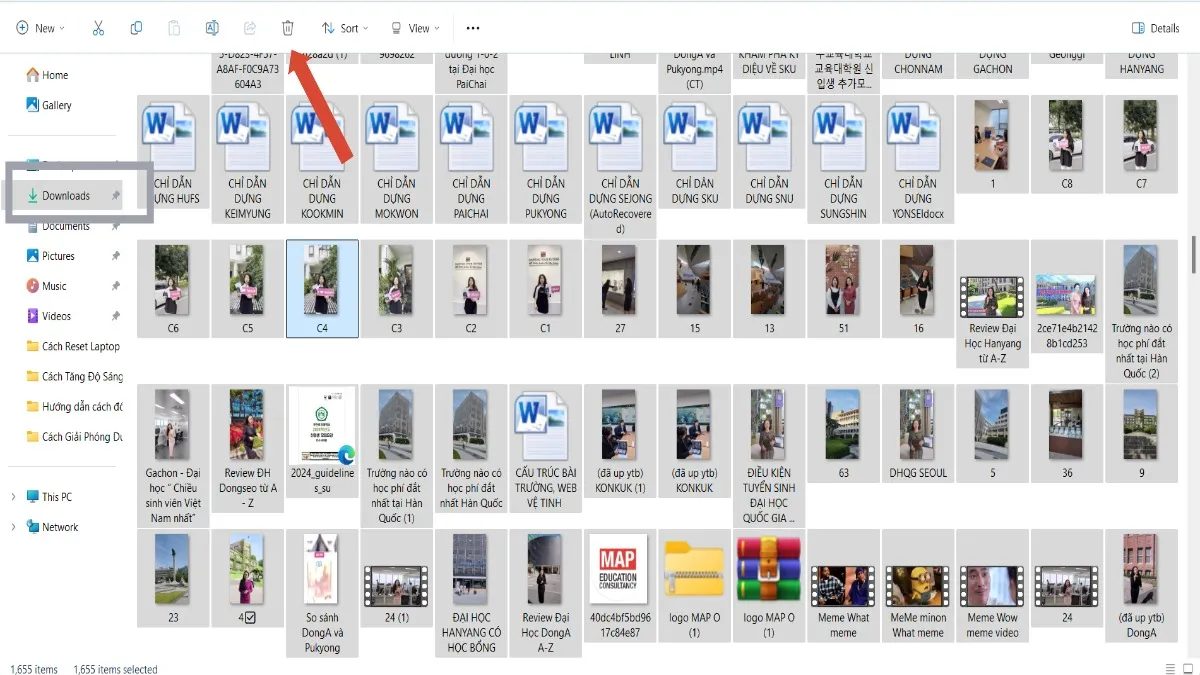Click the Rename icon in toolbar
This screenshot has width=1200, height=675.
click(x=212, y=28)
